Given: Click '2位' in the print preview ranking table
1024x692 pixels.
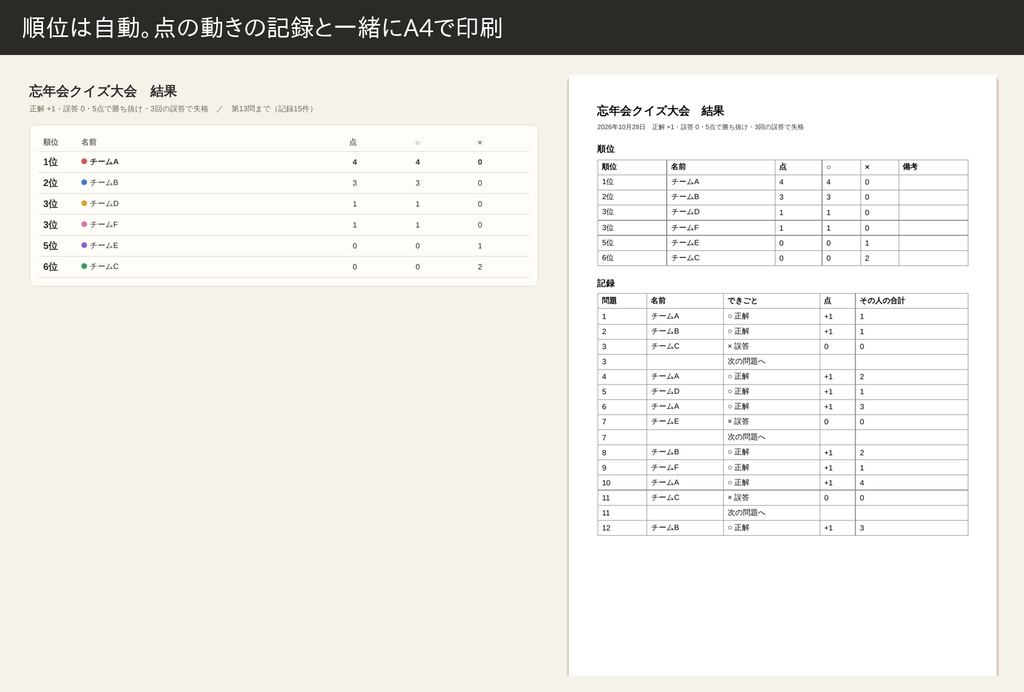Looking at the screenshot, I should pos(608,197).
